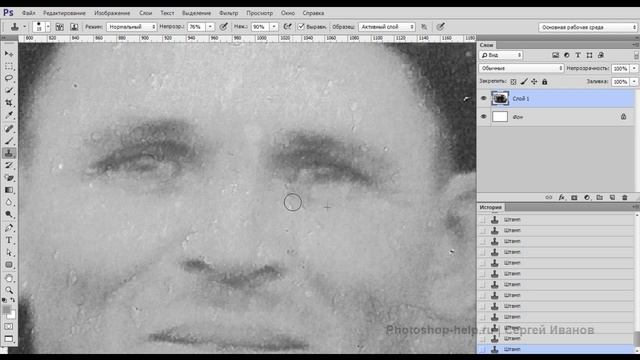Select the History Brush tool
The height and width of the screenshot is (360, 640).
(x=9, y=165)
